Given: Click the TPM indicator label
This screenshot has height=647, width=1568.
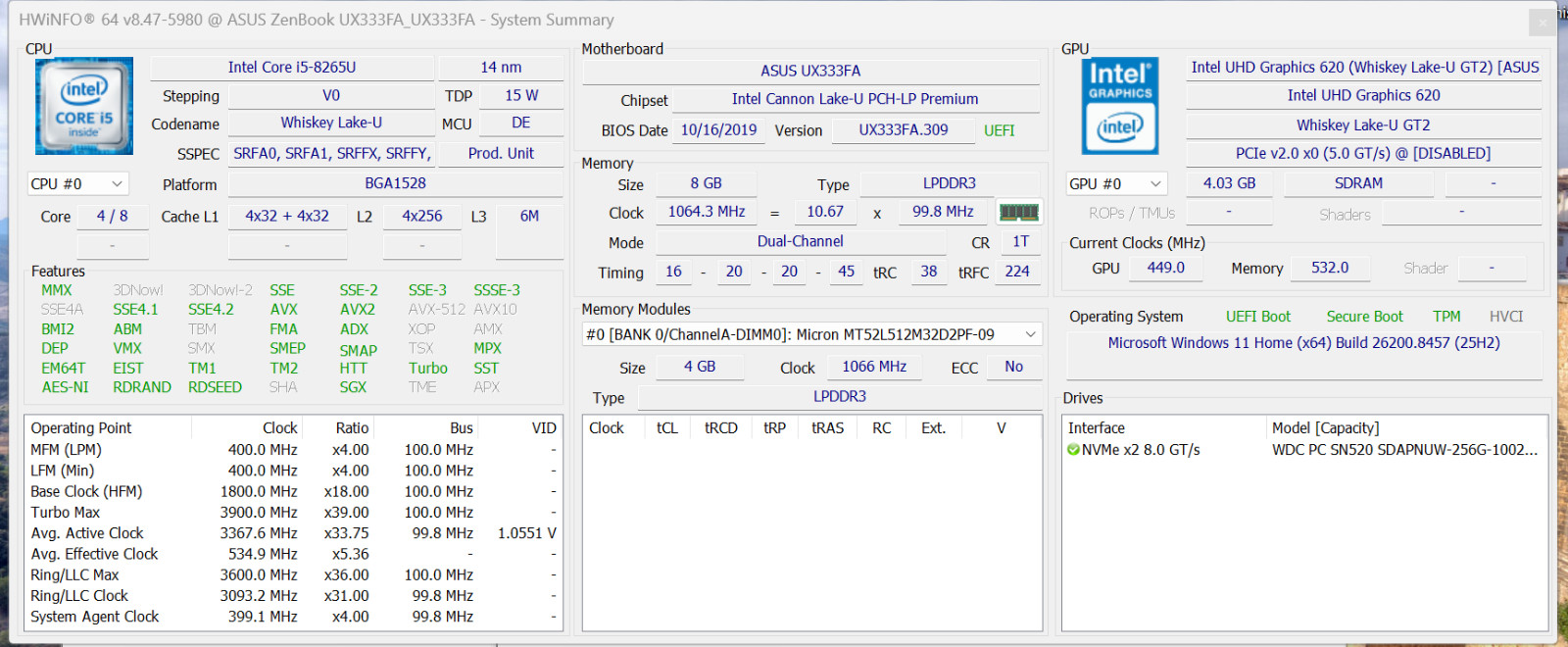Looking at the screenshot, I should [x=1446, y=317].
